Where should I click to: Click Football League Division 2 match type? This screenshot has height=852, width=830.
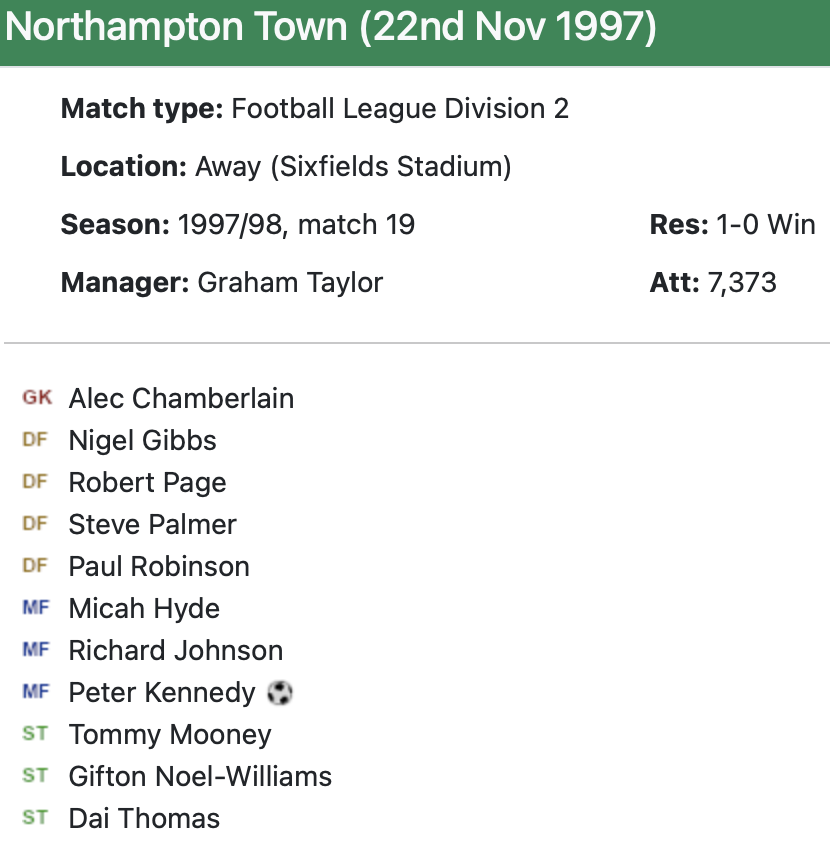click(x=400, y=108)
